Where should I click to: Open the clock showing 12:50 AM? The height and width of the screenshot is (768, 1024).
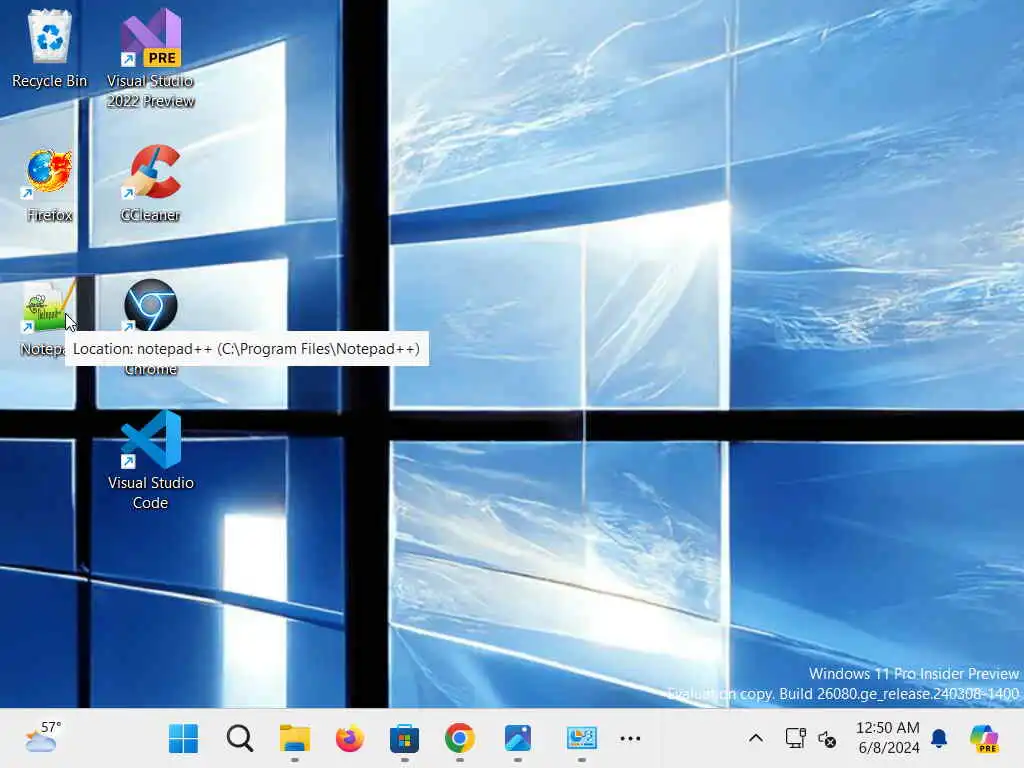tap(888, 737)
